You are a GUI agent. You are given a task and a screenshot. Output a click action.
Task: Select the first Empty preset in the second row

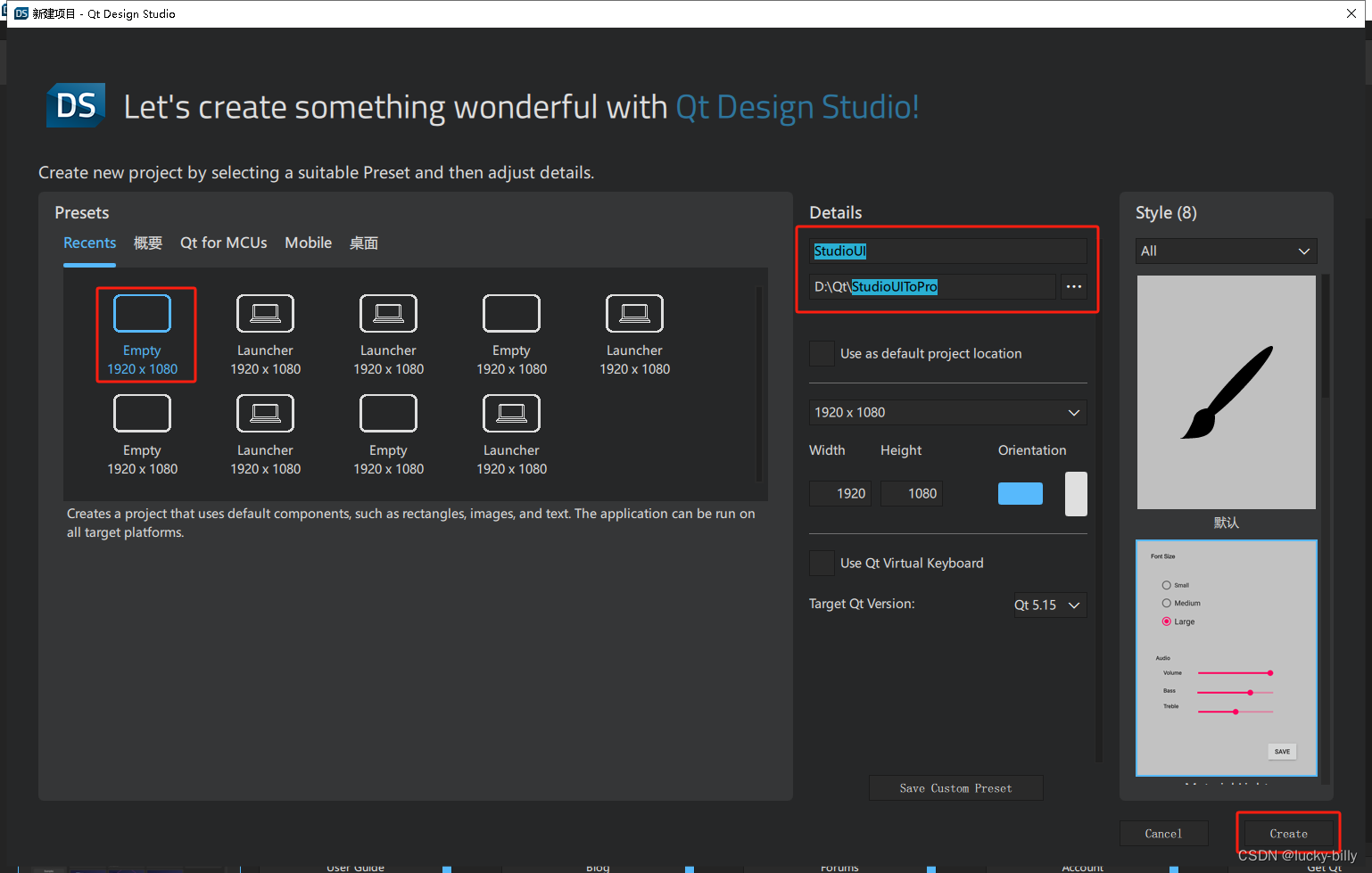(143, 435)
